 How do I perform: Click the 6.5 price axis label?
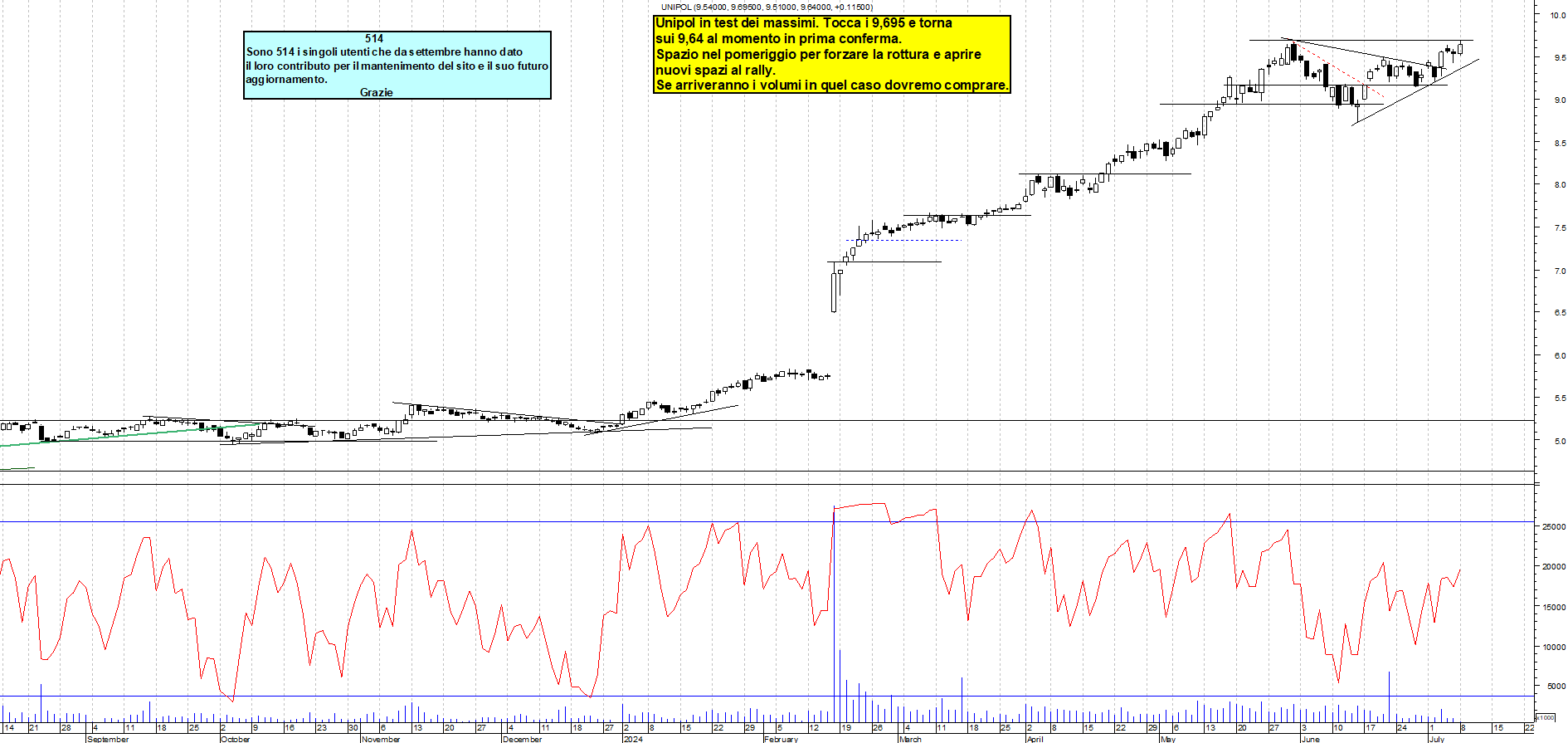click(x=1560, y=313)
